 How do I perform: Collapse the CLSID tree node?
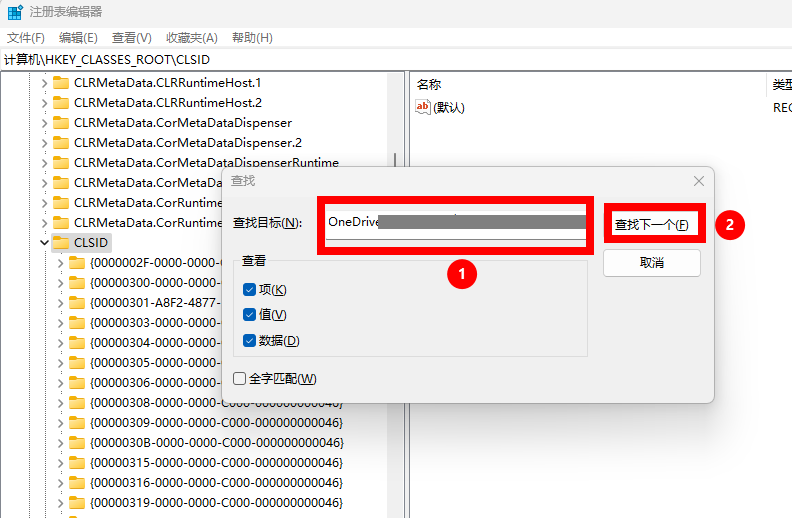point(44,243)
